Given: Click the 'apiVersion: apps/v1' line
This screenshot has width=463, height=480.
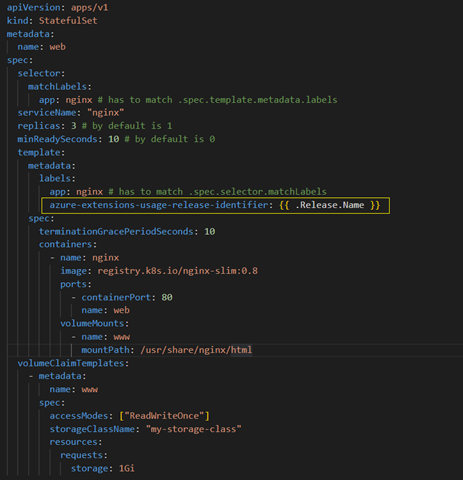Looking at the screenshot, I should point(57,7).
